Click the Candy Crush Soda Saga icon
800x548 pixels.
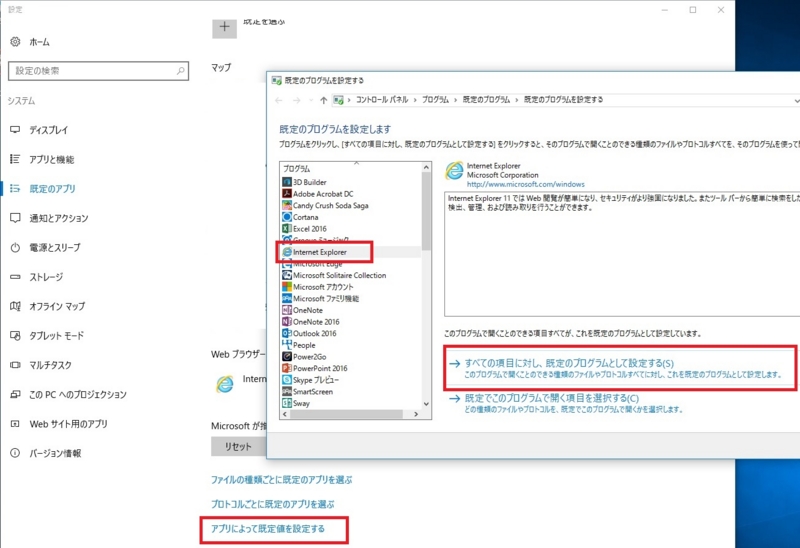(287, 205)
